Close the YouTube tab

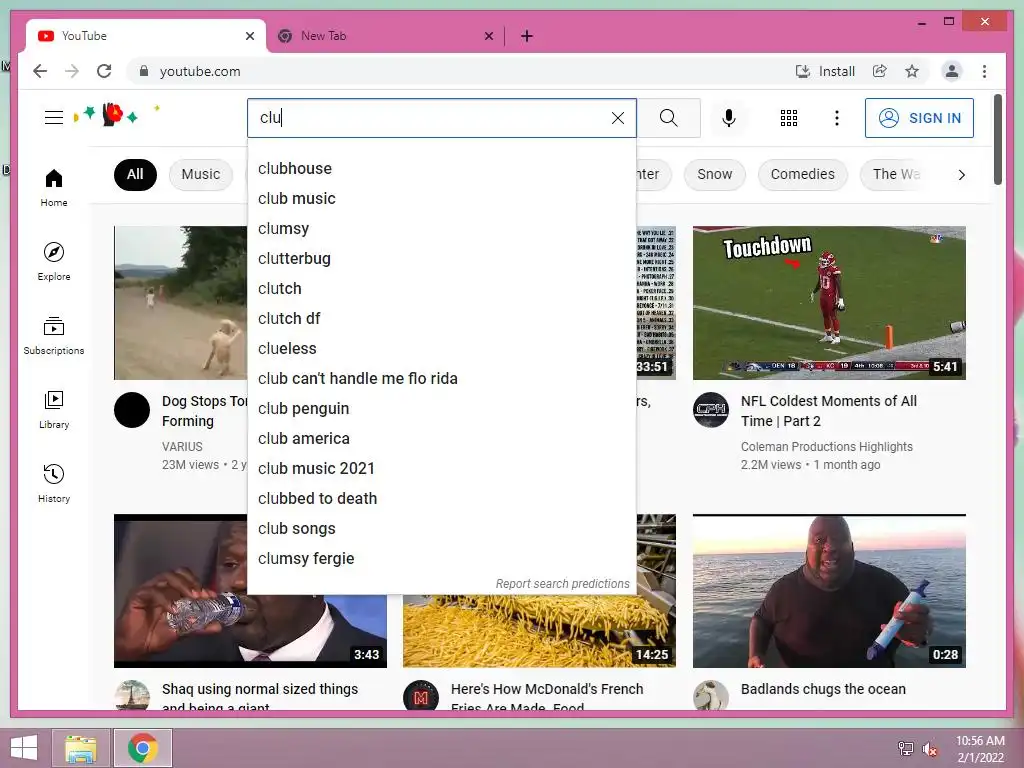click(x=249, y=36)
